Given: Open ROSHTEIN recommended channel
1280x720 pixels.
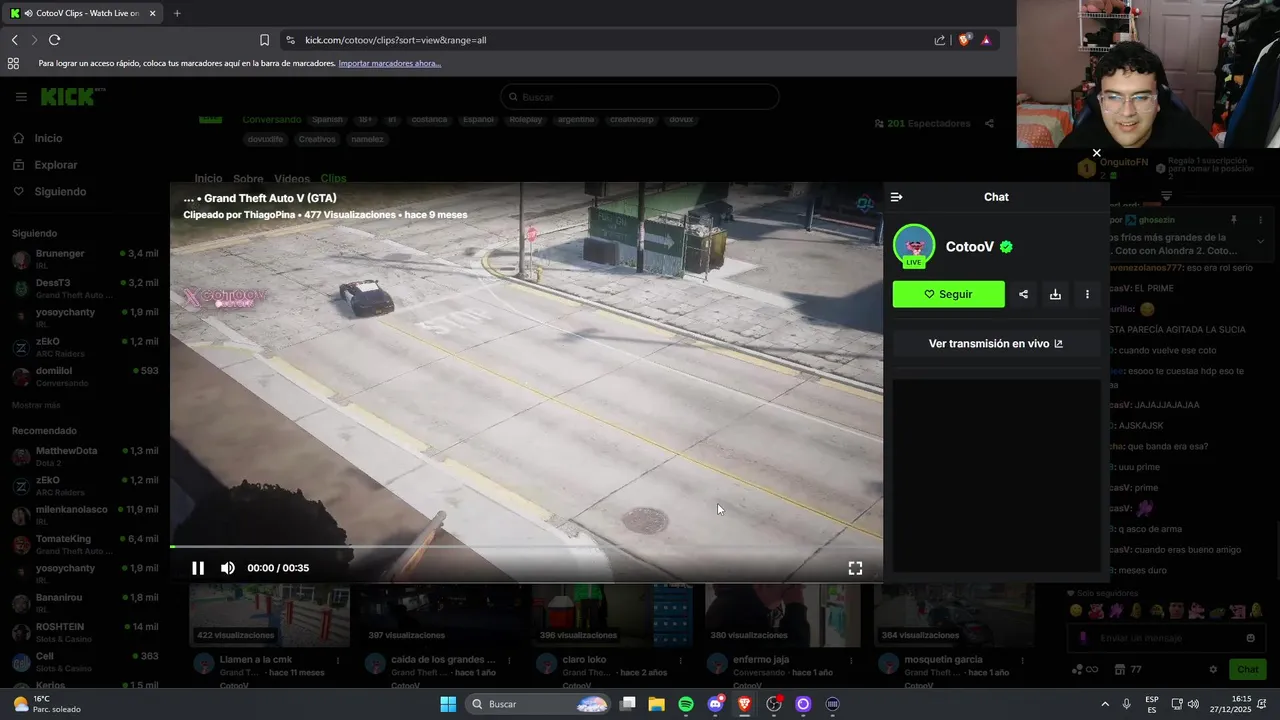Looking at the screenshot, I should [x=85, y=632].
